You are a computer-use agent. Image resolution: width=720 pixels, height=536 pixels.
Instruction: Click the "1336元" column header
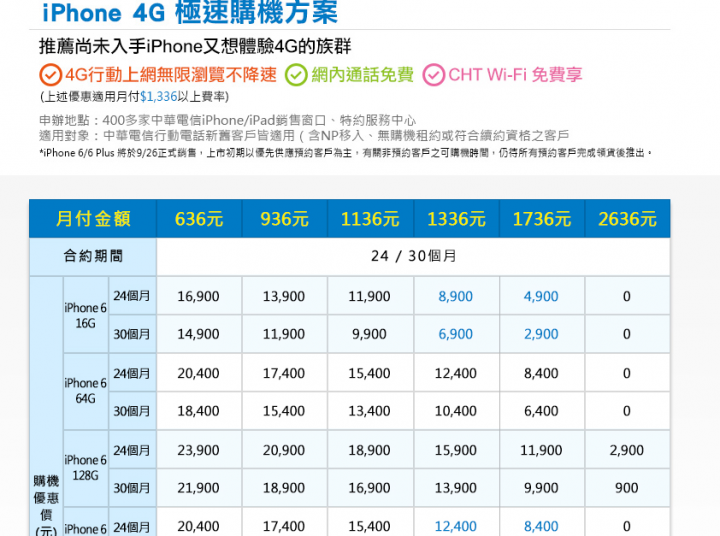click(456, 219)
